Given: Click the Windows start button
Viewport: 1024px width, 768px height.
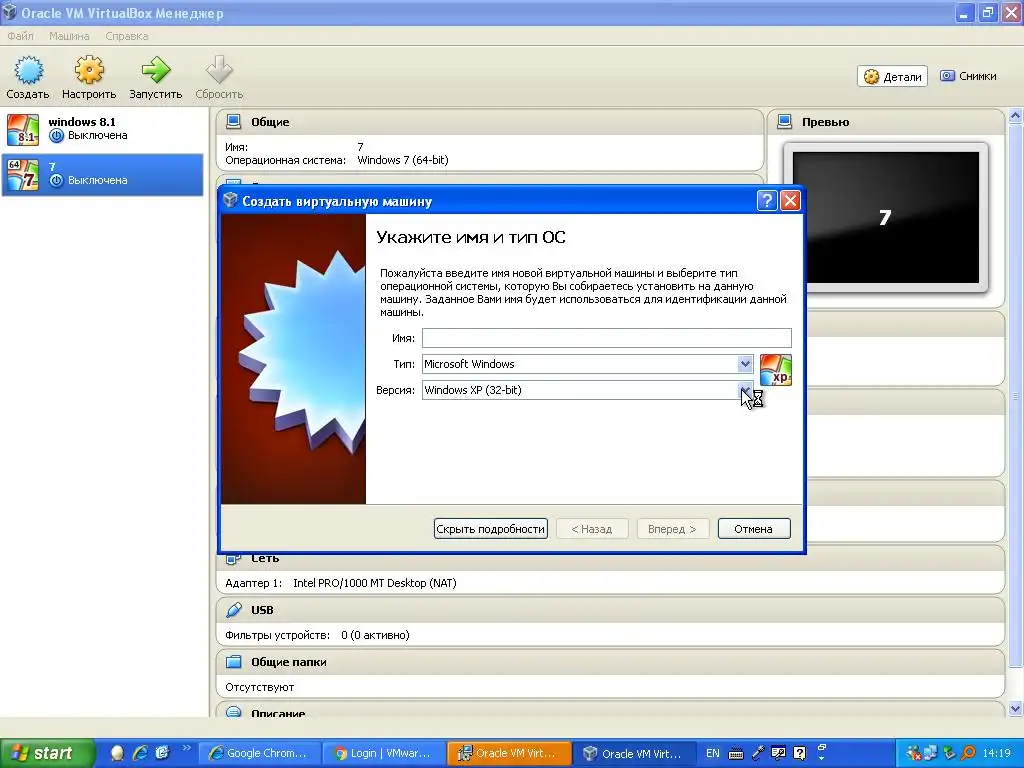Looking at the screenshot, I should coord(47,753).
